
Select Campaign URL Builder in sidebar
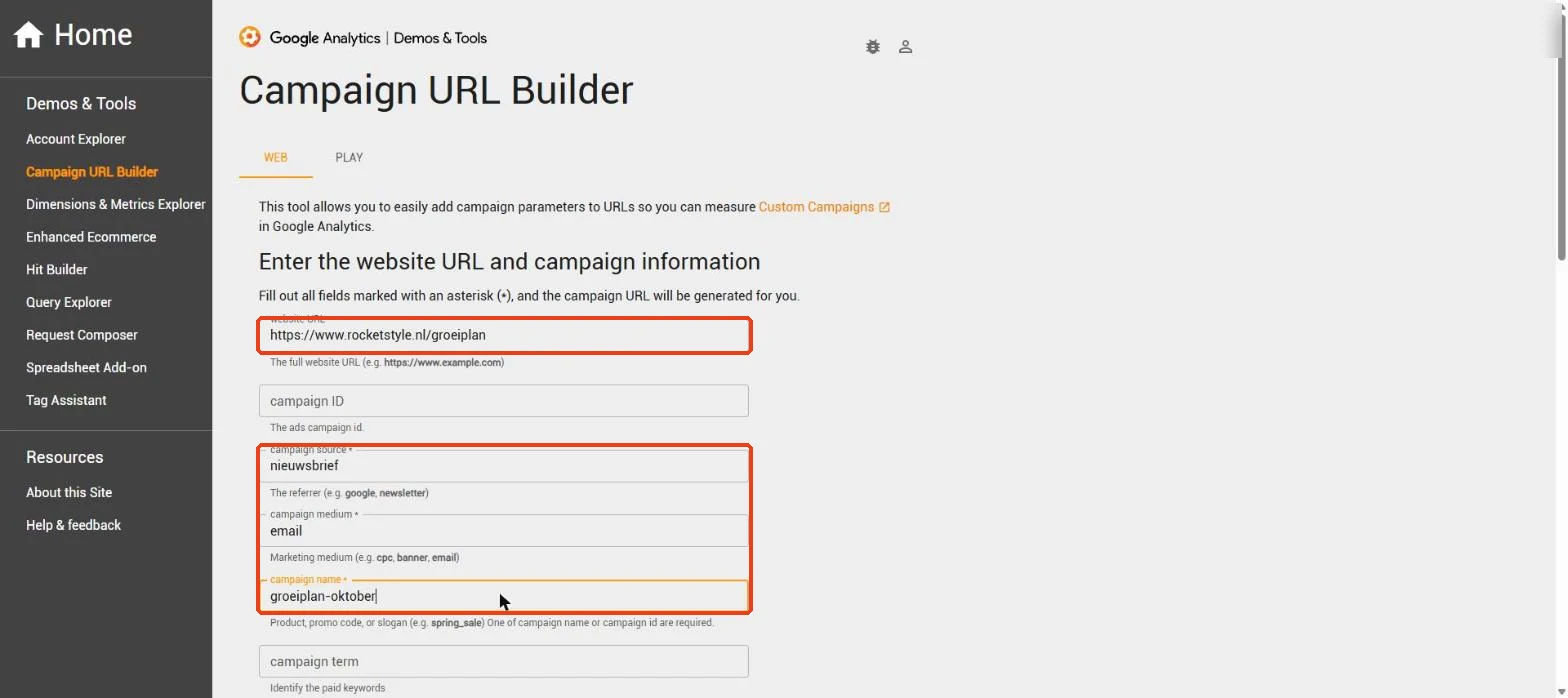(x=92, y=172)
